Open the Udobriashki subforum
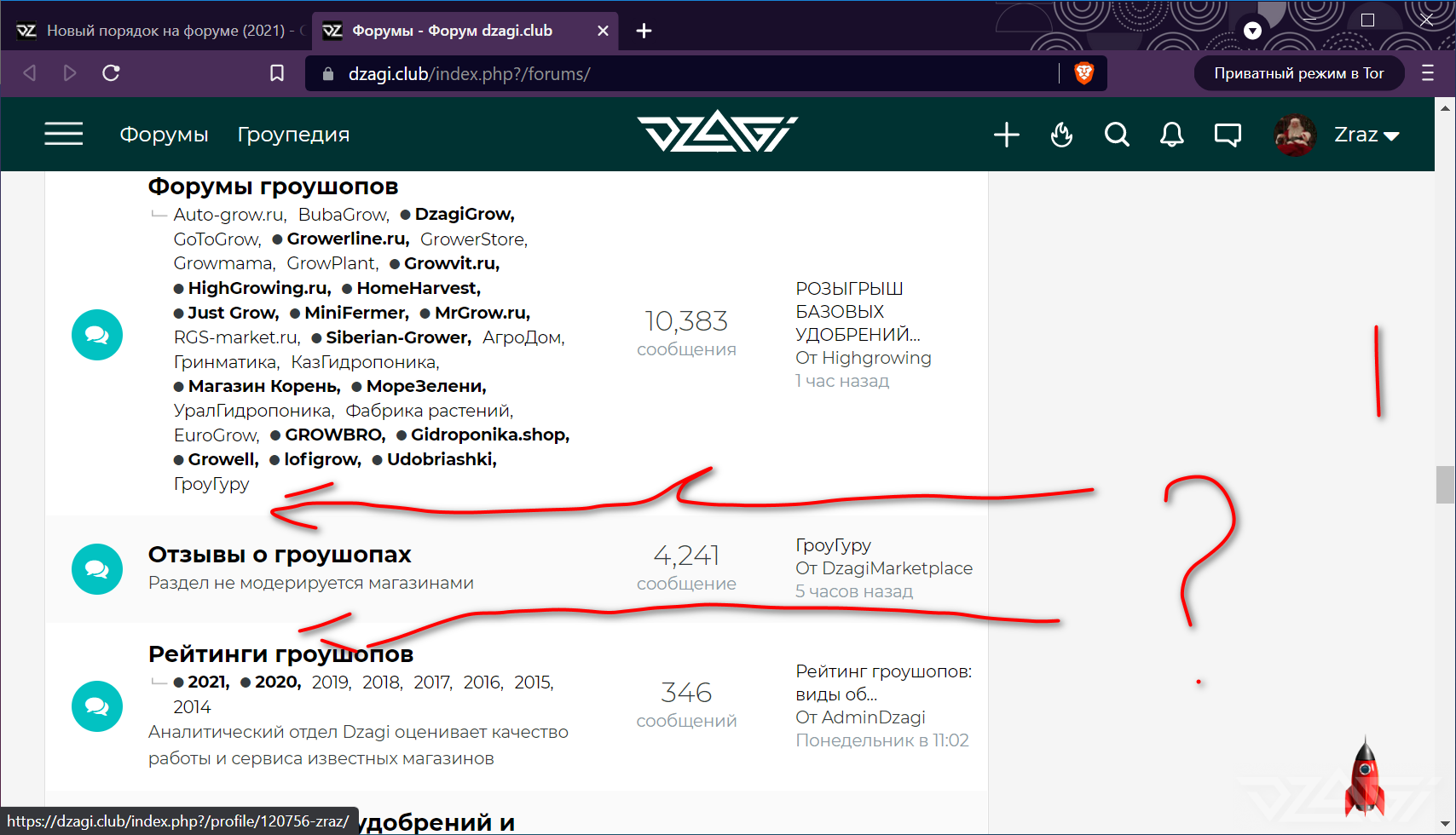1456x835 pixels. pyautogui.click(x=442, y=459)
